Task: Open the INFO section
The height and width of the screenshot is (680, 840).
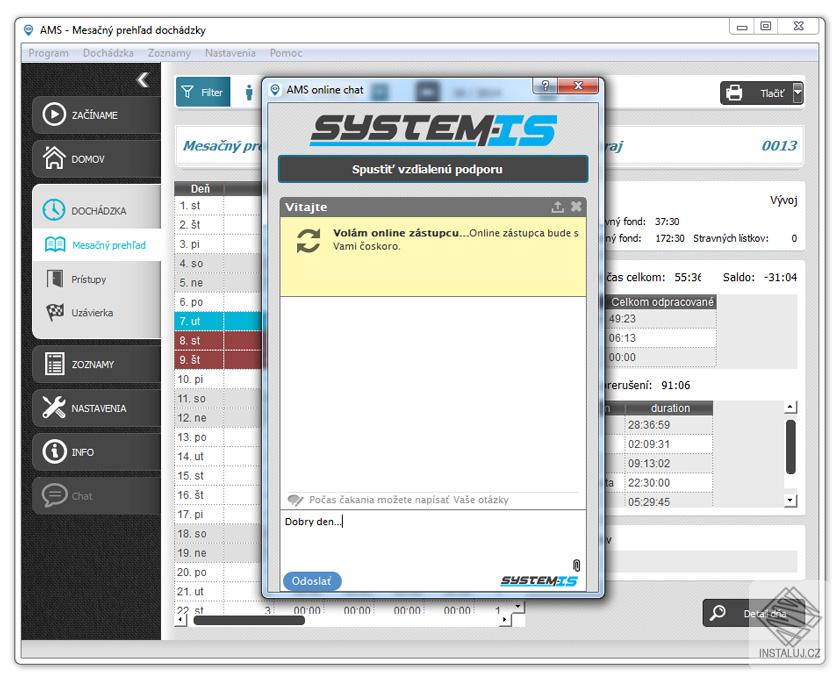Action: pyautogui.click(x=96, y=452)
